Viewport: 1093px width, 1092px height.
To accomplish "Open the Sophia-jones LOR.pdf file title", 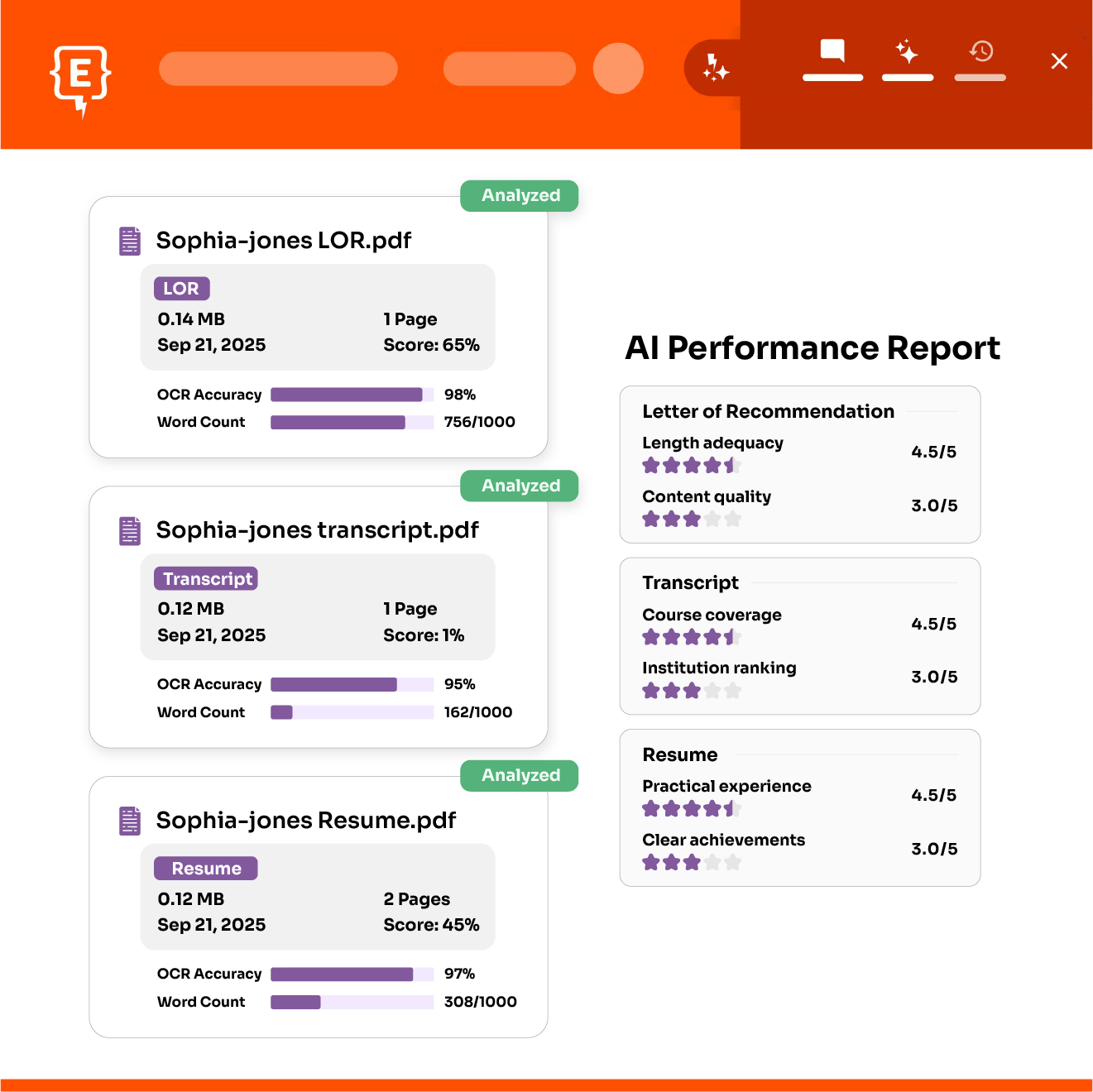I will [284, 241].
